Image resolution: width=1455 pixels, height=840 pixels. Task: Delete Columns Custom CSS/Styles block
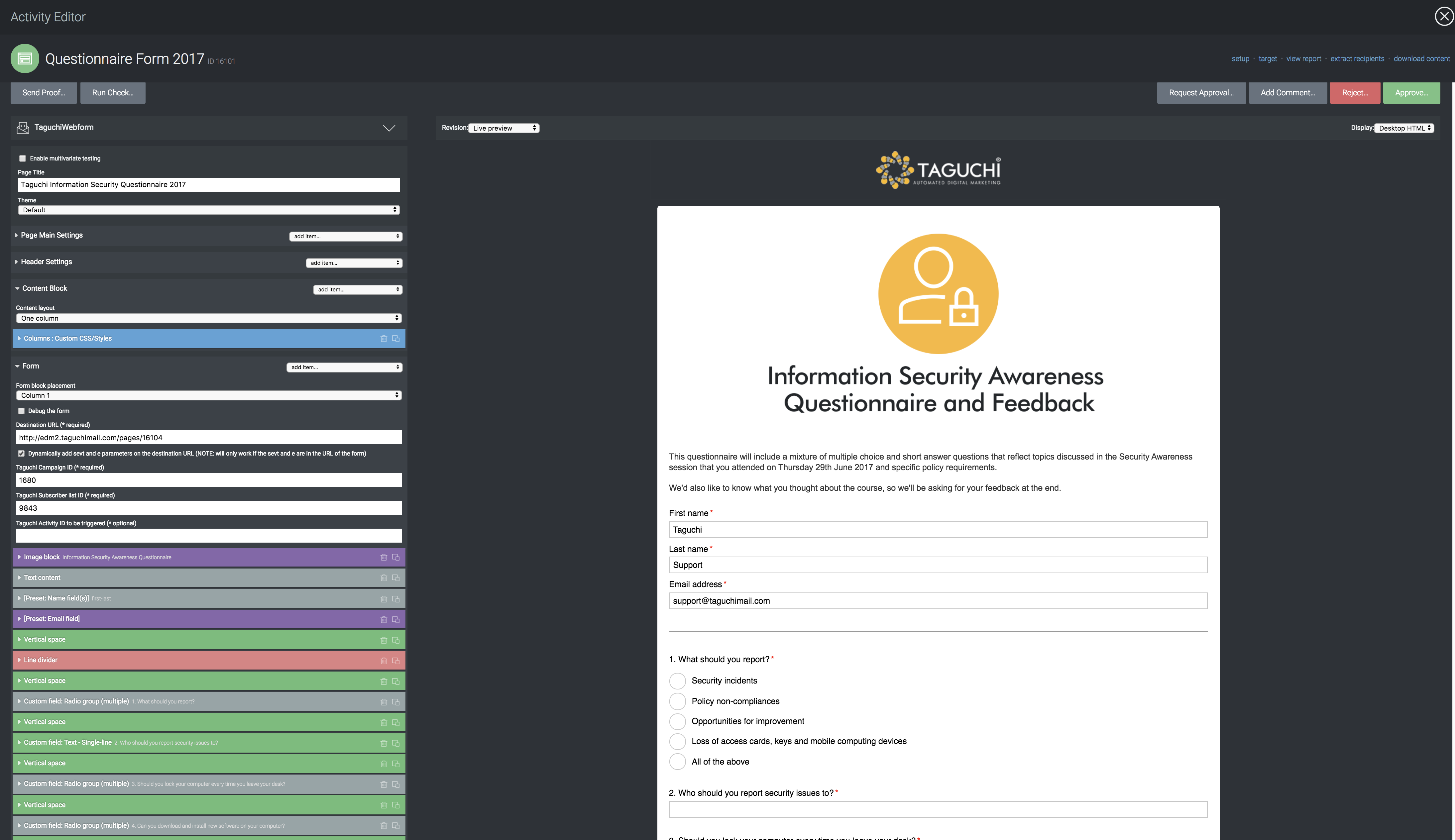coord(384,339)
